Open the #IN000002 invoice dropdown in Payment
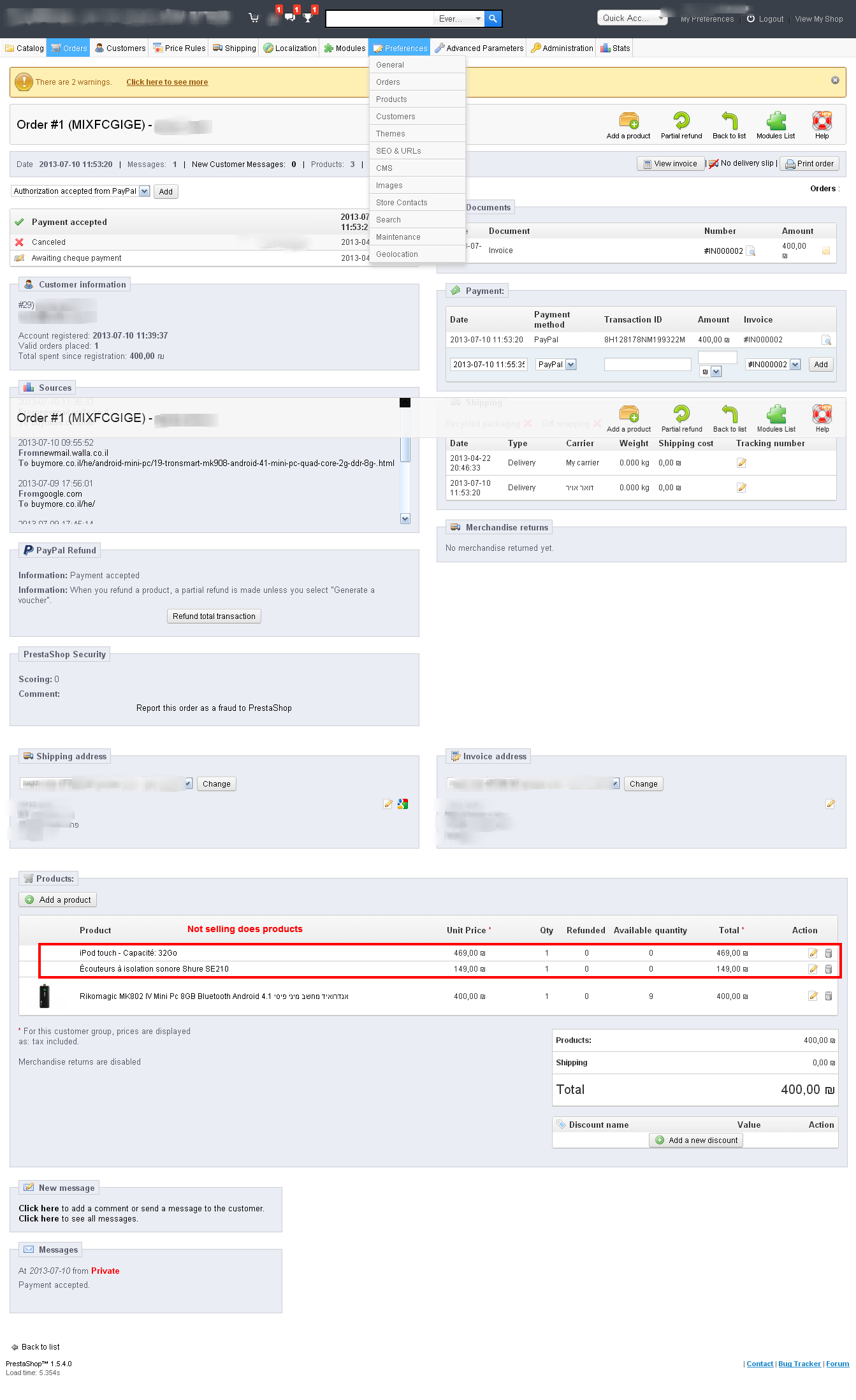Screen dimensions: 856x1400 773,365
